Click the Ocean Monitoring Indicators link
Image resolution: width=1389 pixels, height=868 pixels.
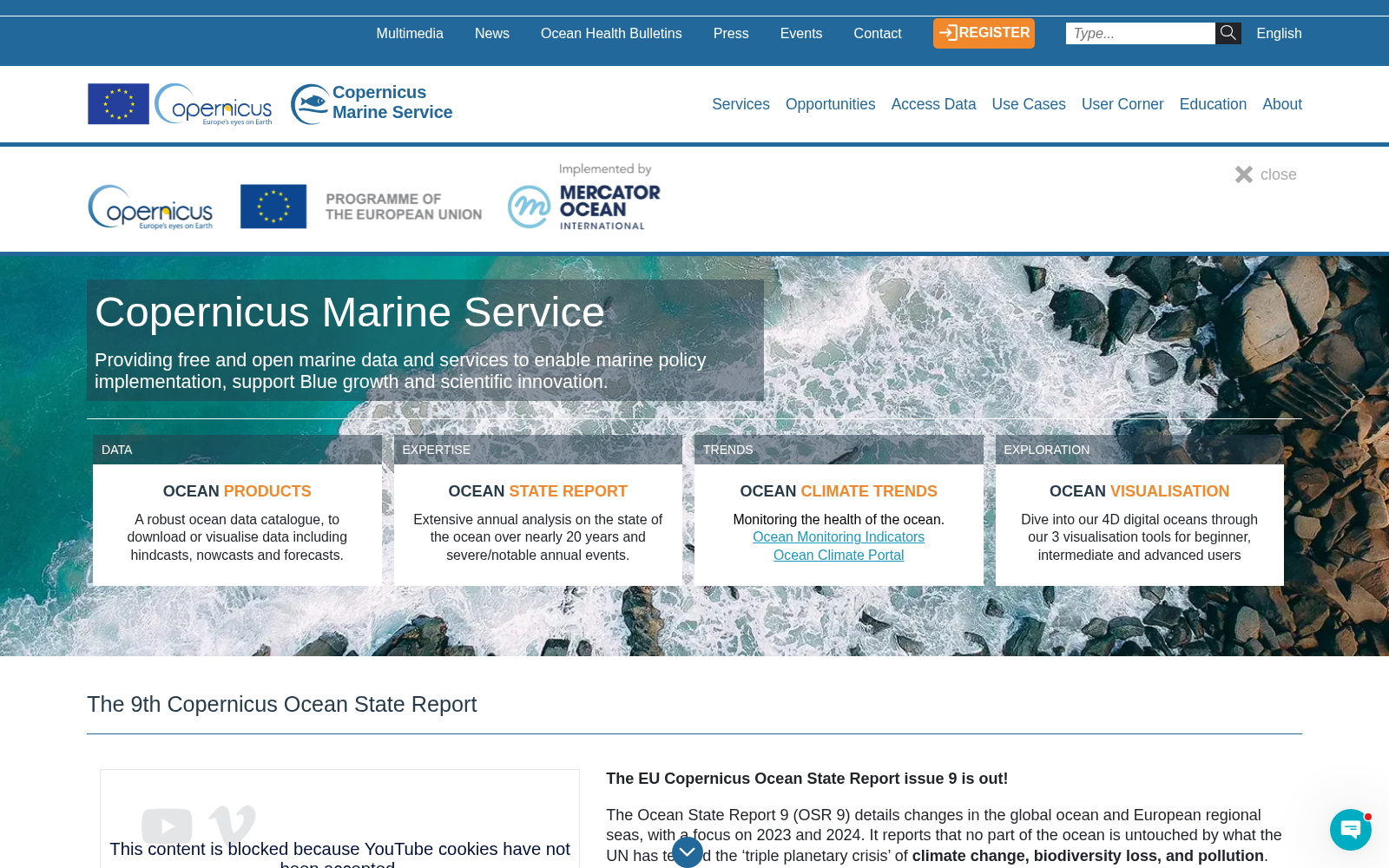(839, 537)
